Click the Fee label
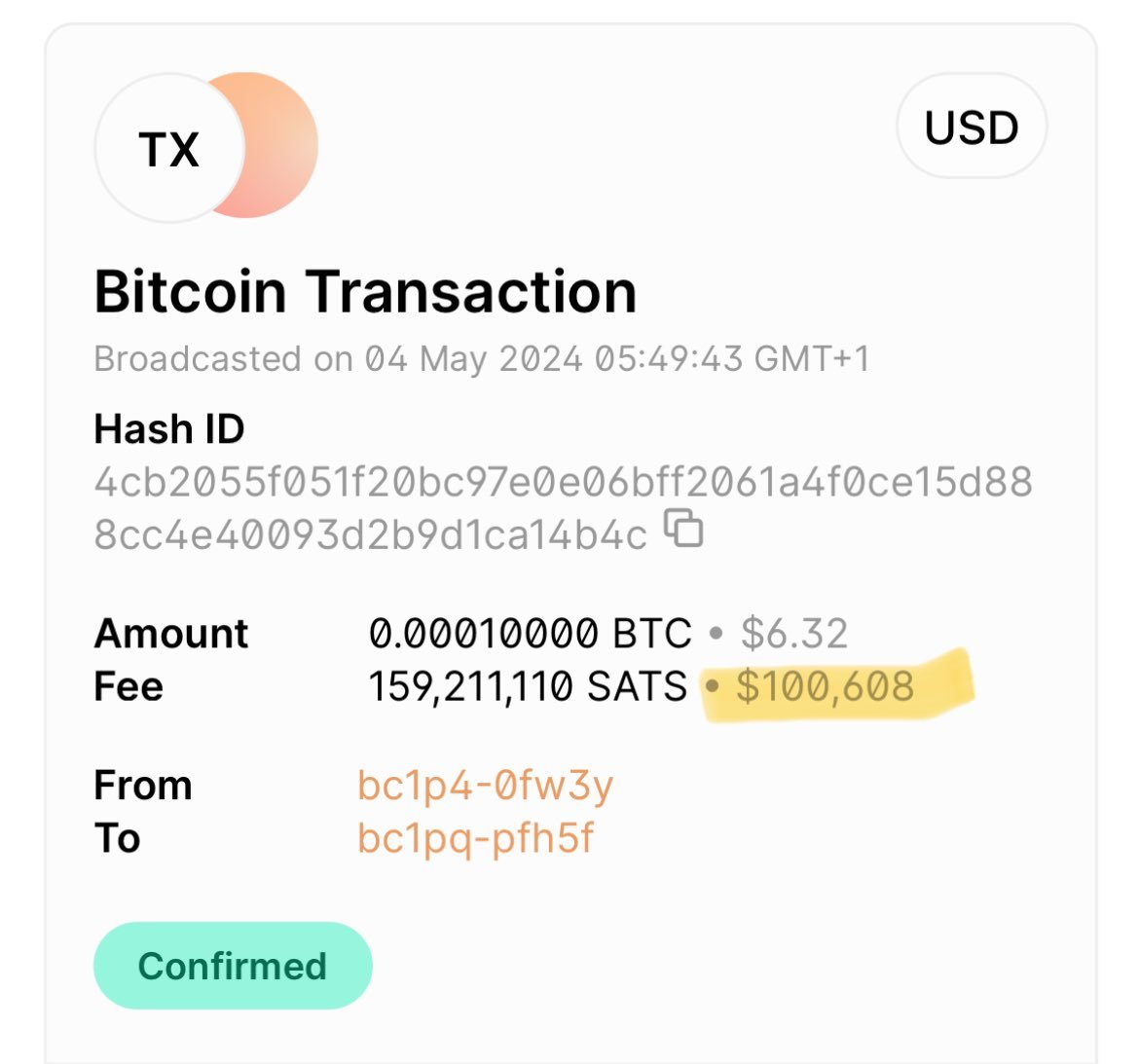Viewport: 1139px width, 1064px height. pos(129,686)
